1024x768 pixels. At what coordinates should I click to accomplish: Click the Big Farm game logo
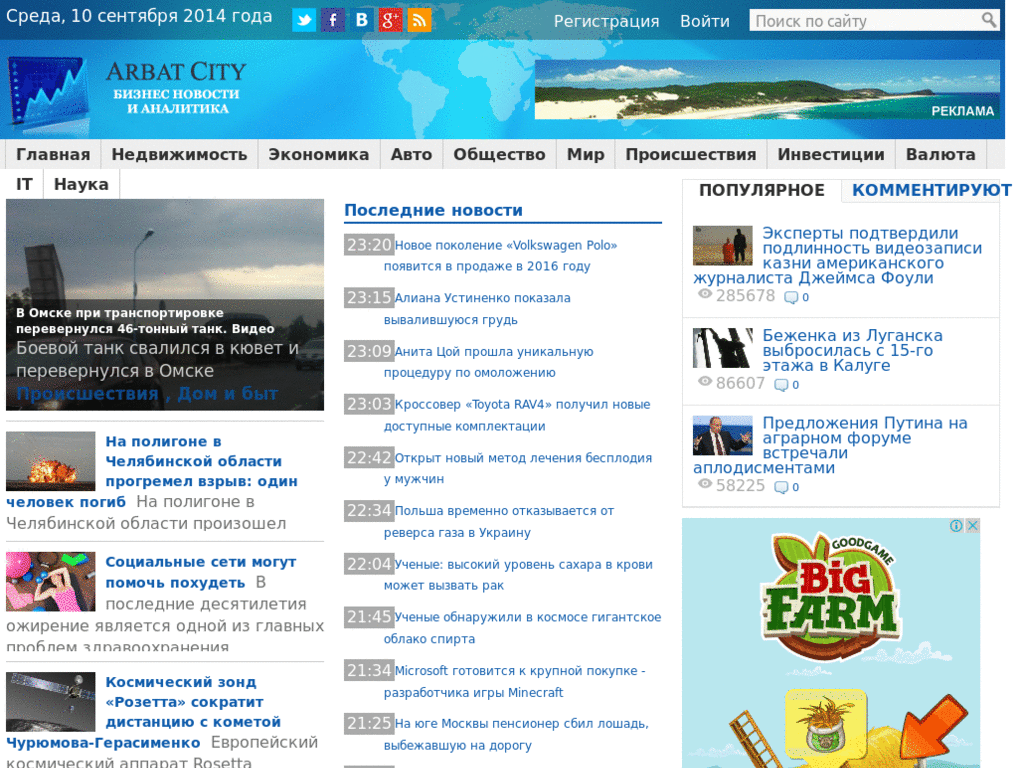tap(830, 596)
